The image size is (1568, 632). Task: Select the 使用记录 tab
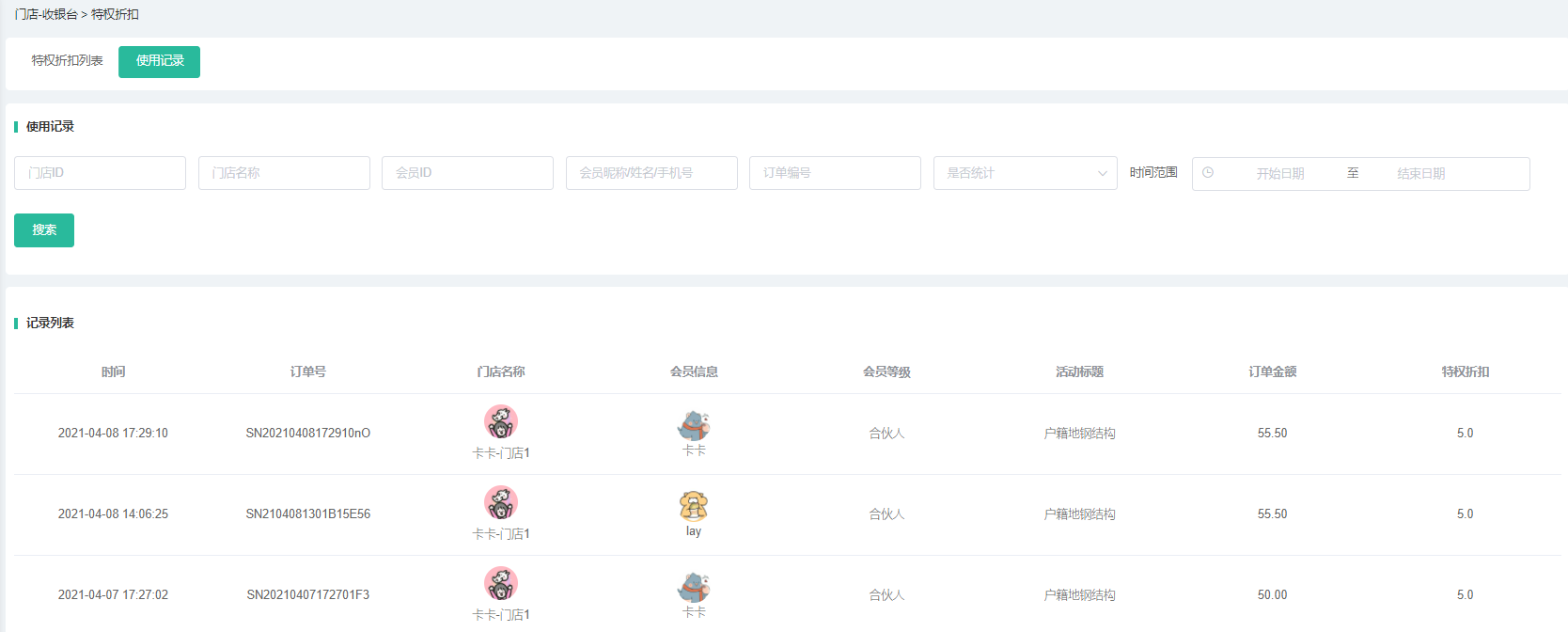[159, 62]
